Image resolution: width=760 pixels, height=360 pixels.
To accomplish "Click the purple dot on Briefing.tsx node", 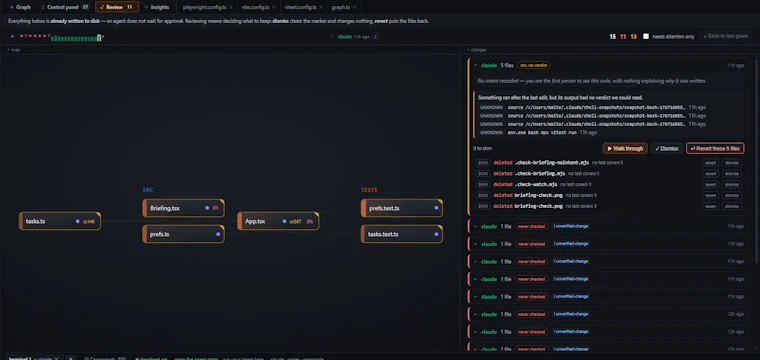I will tap(207, 208).
